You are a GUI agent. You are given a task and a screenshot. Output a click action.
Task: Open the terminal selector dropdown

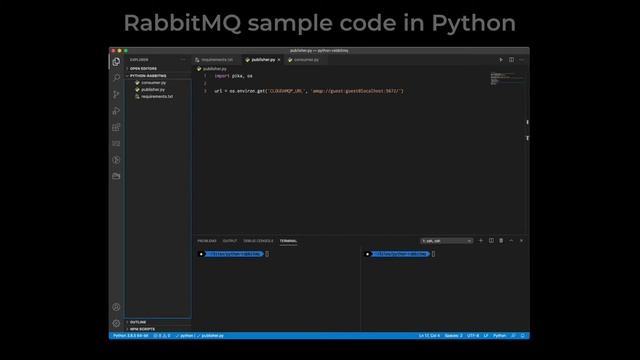coord(447,241)
